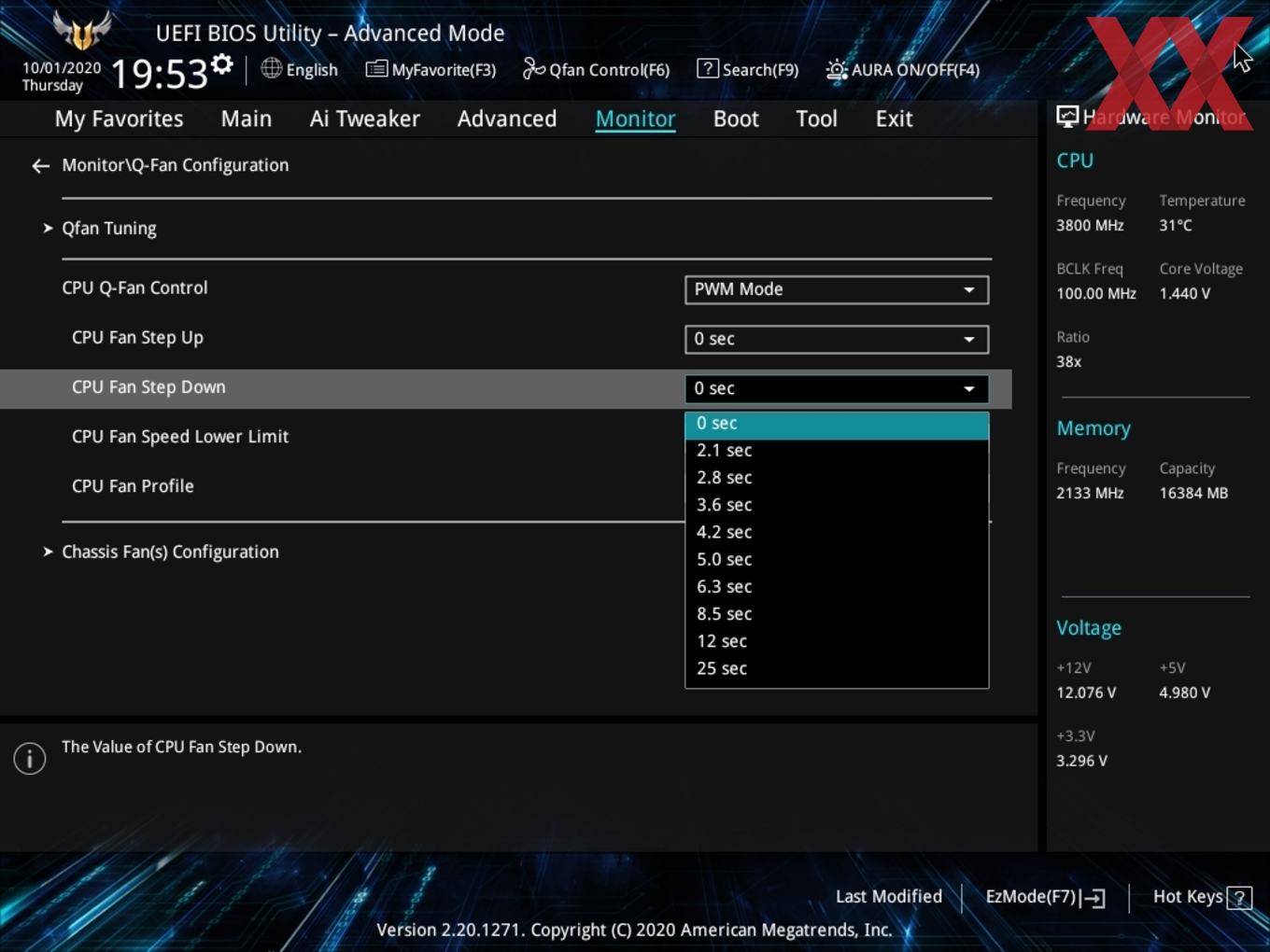Pick 6.3 sec option
This screenshot has width=1270, height=952.
pos(837,587)
